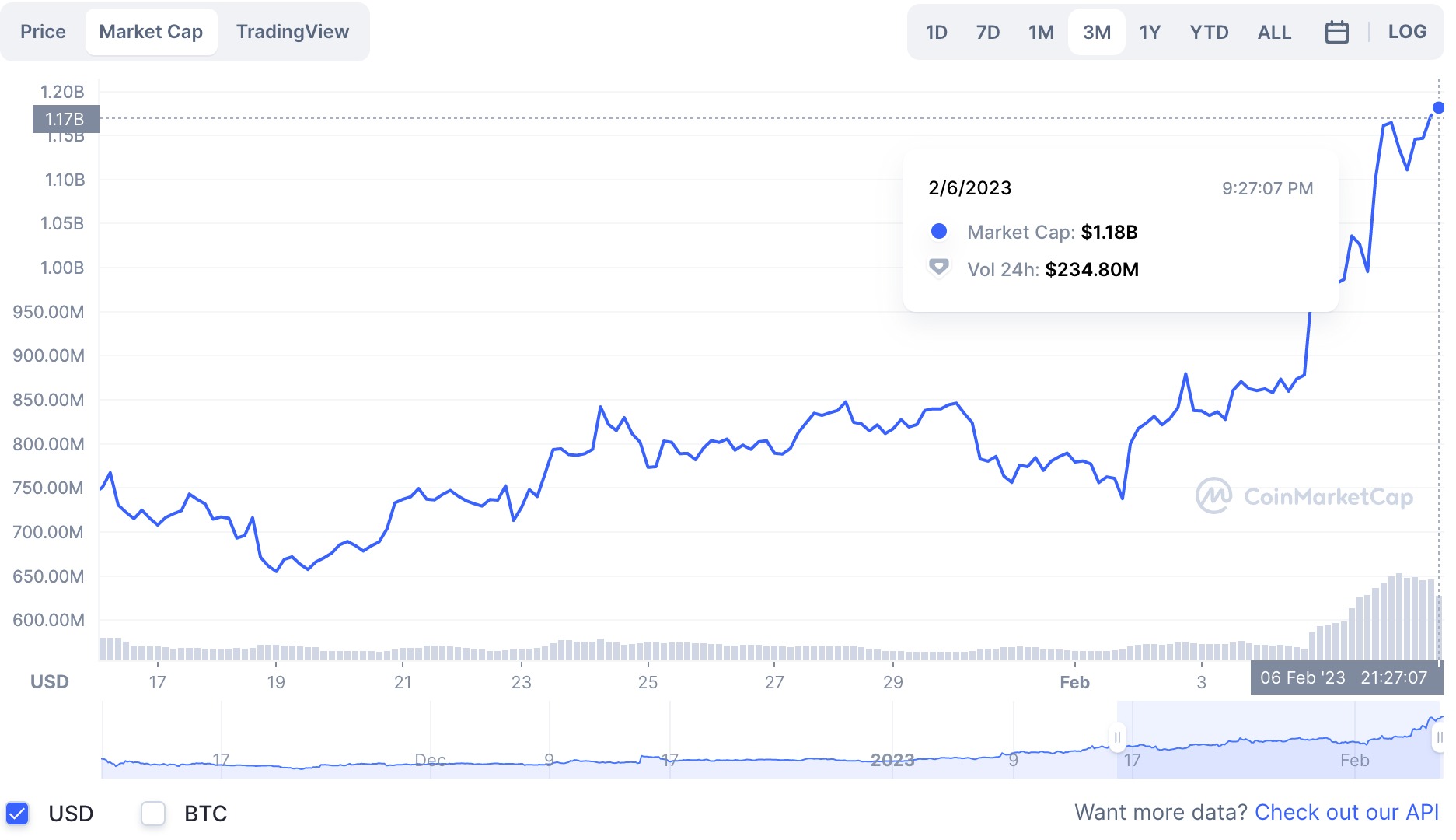Image resolution: width=1456 pixels, height=840 pixels.
Task: Click the $1.18B Market Cap value
Action: [x=1109, y=232]
